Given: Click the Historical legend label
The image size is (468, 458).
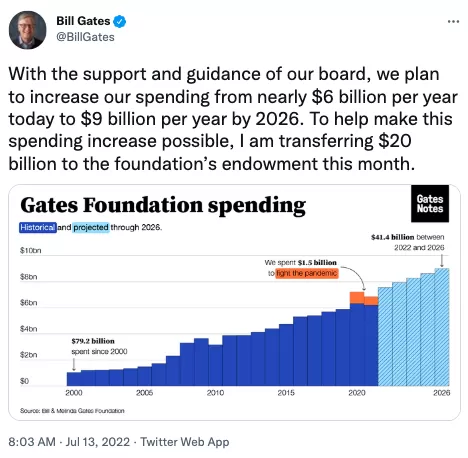Looking at the screenshot, I should 38,227.
